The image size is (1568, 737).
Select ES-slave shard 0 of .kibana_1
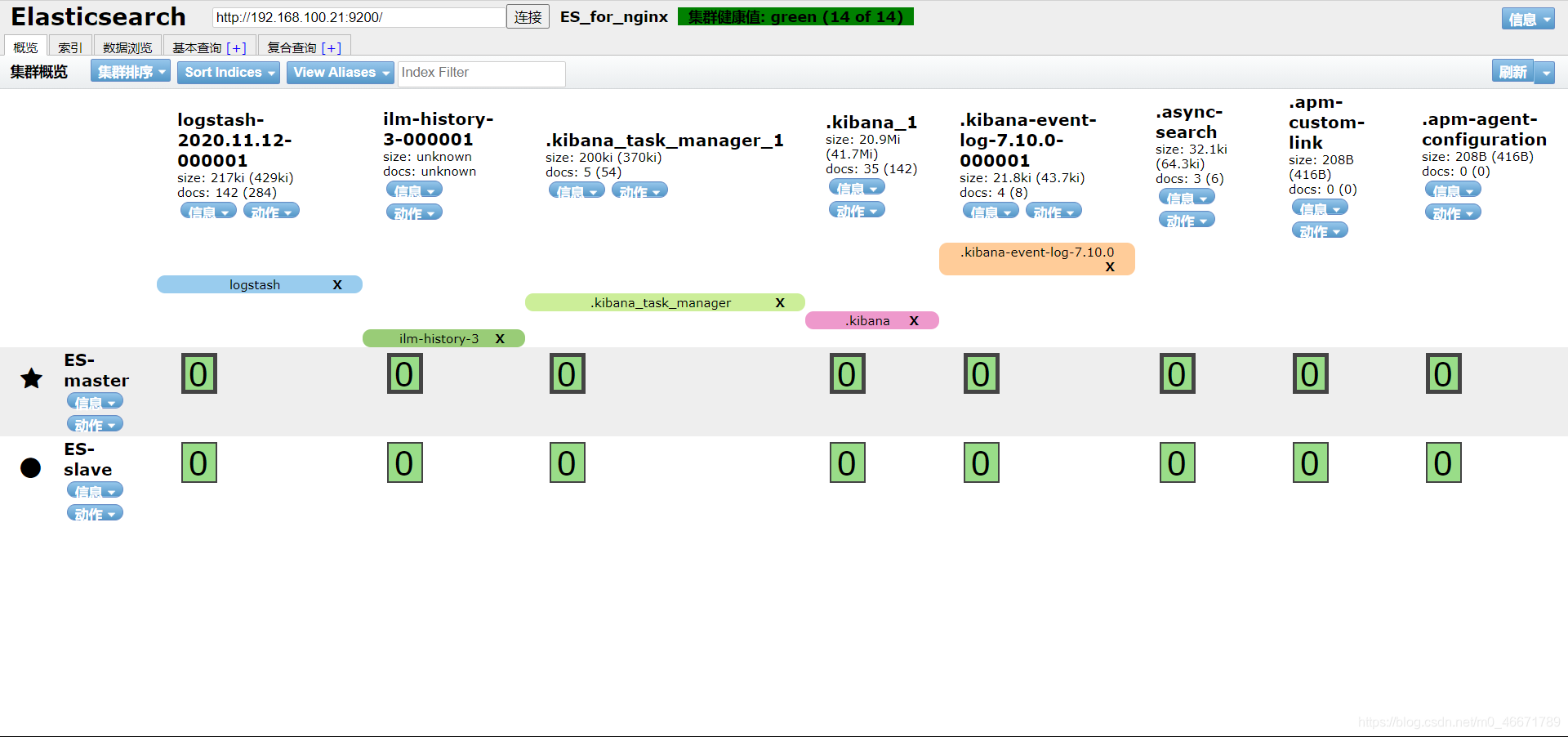[848, 462]
